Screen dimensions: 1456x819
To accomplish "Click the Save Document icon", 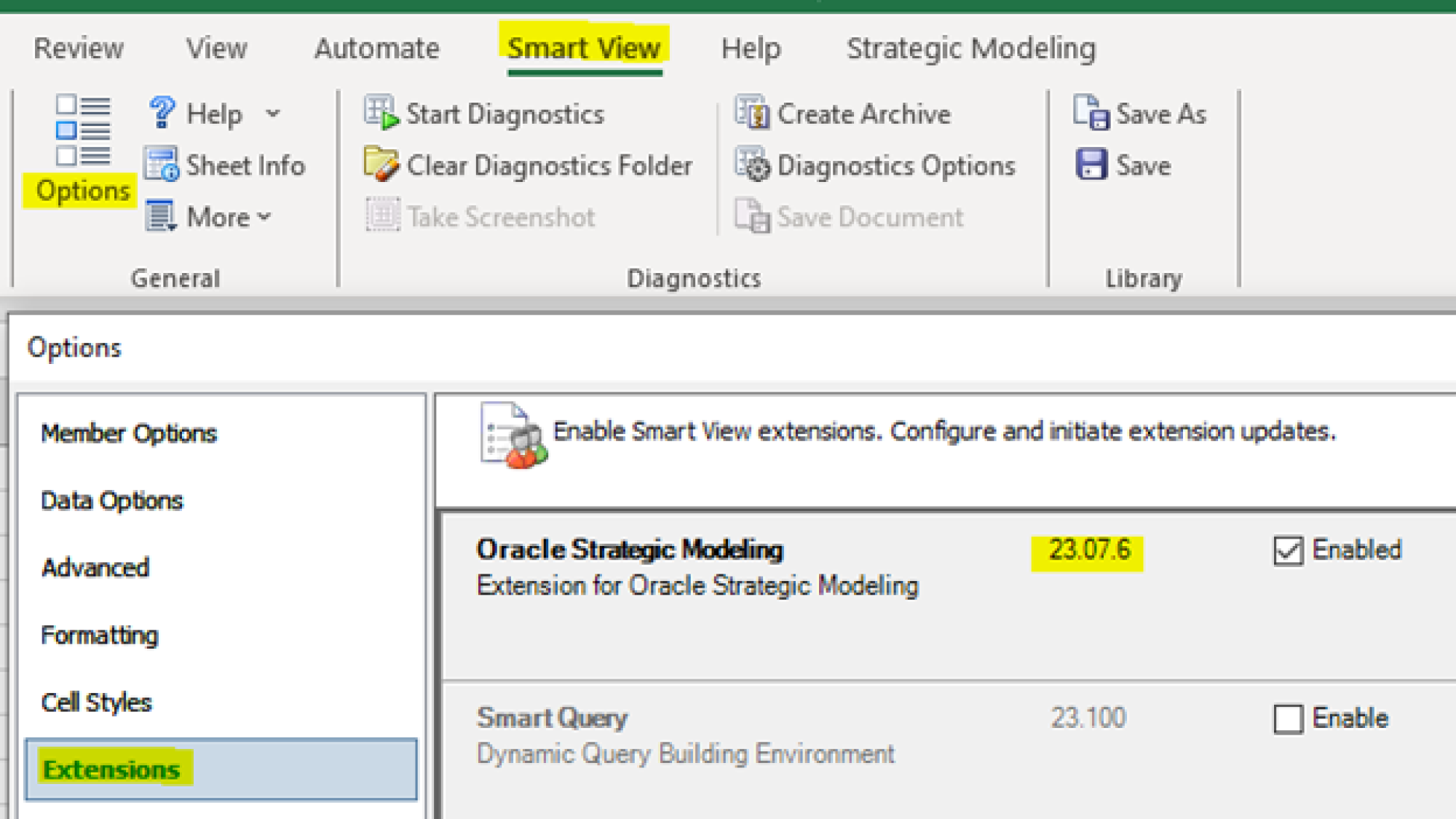I will 751,217.
